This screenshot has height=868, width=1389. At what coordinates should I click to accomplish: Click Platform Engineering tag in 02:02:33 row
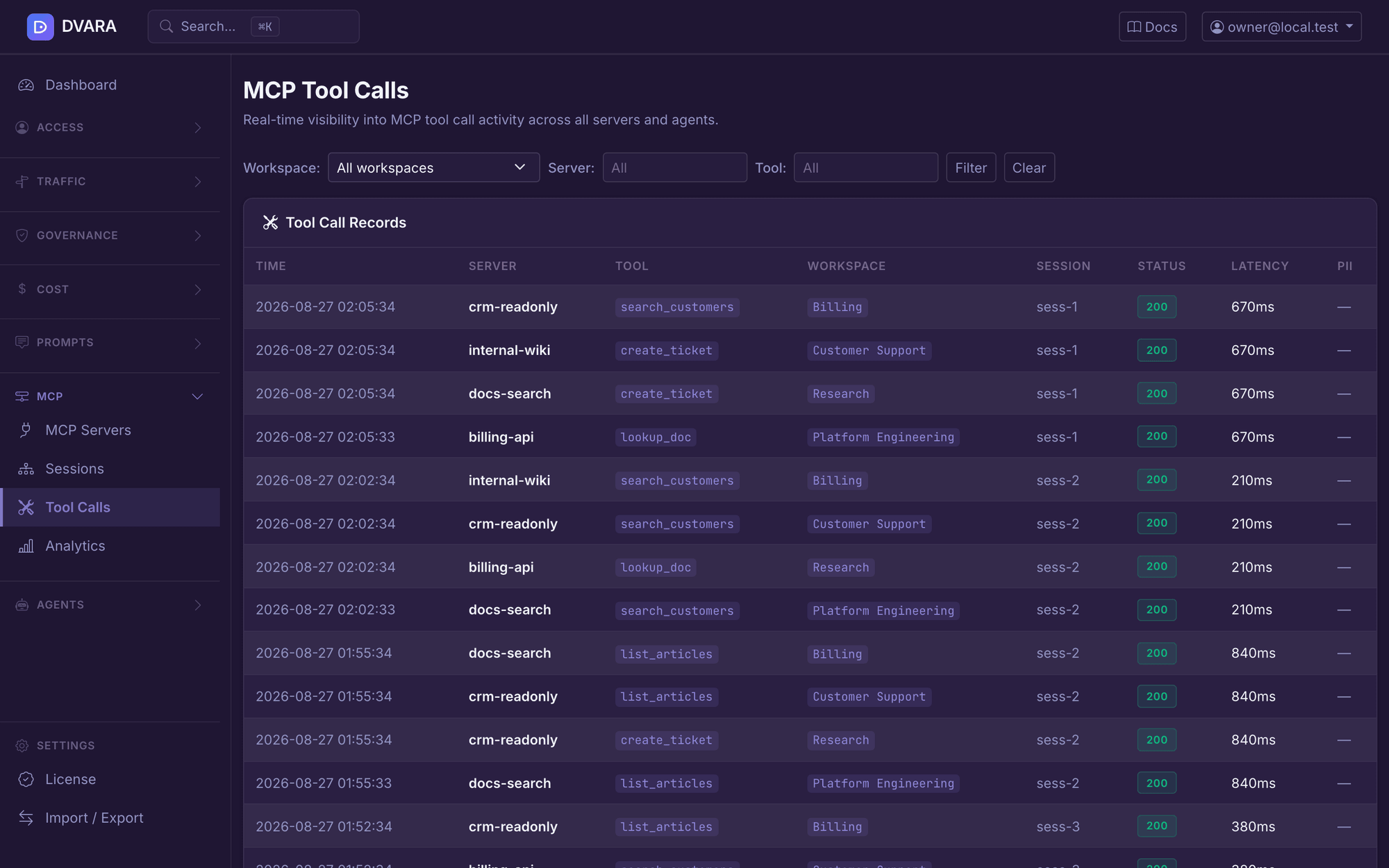pyautogui.click(x=883, y=610)
